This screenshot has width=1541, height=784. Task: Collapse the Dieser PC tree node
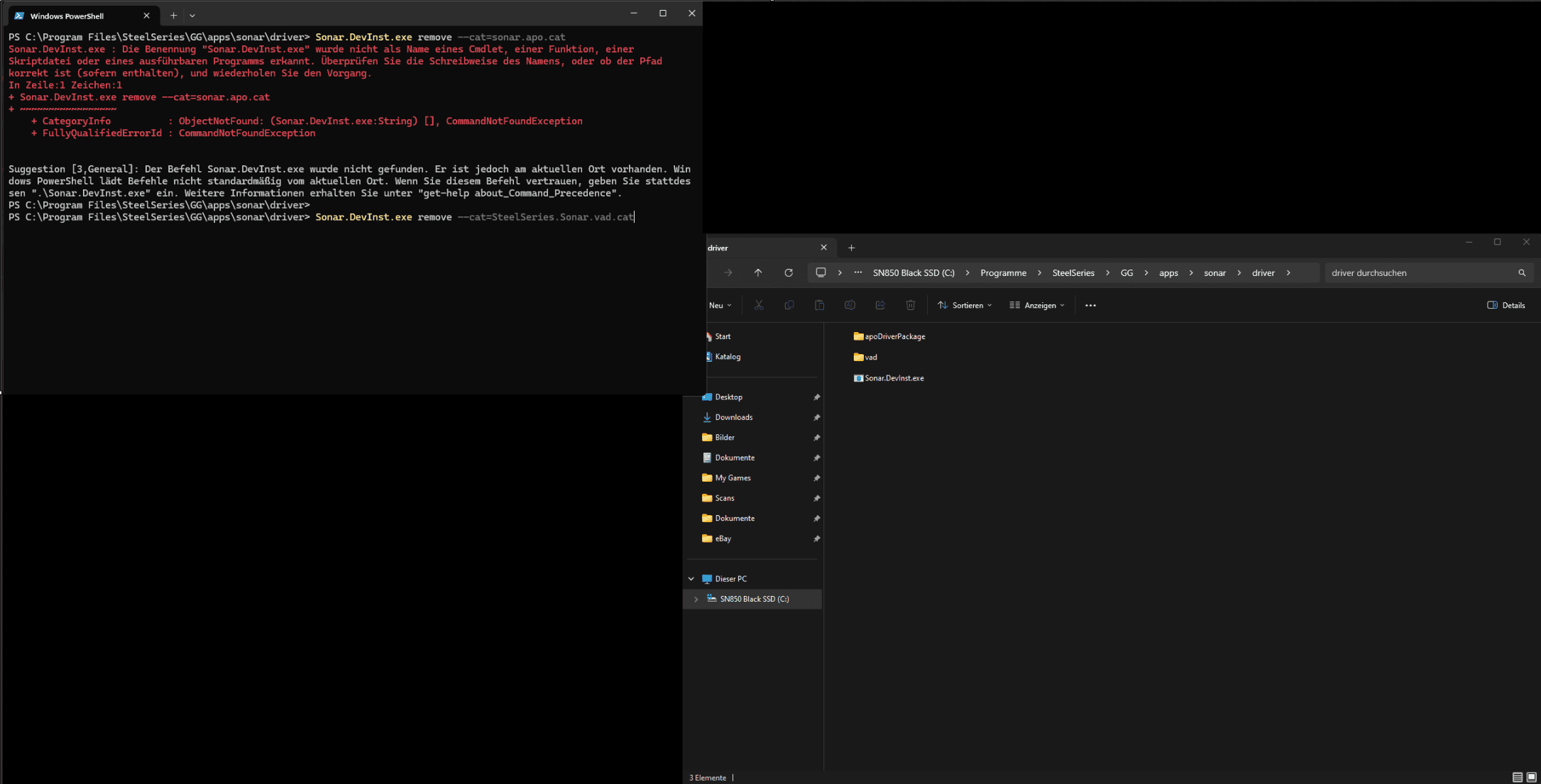pyautogui.click(x=691, y=579)
